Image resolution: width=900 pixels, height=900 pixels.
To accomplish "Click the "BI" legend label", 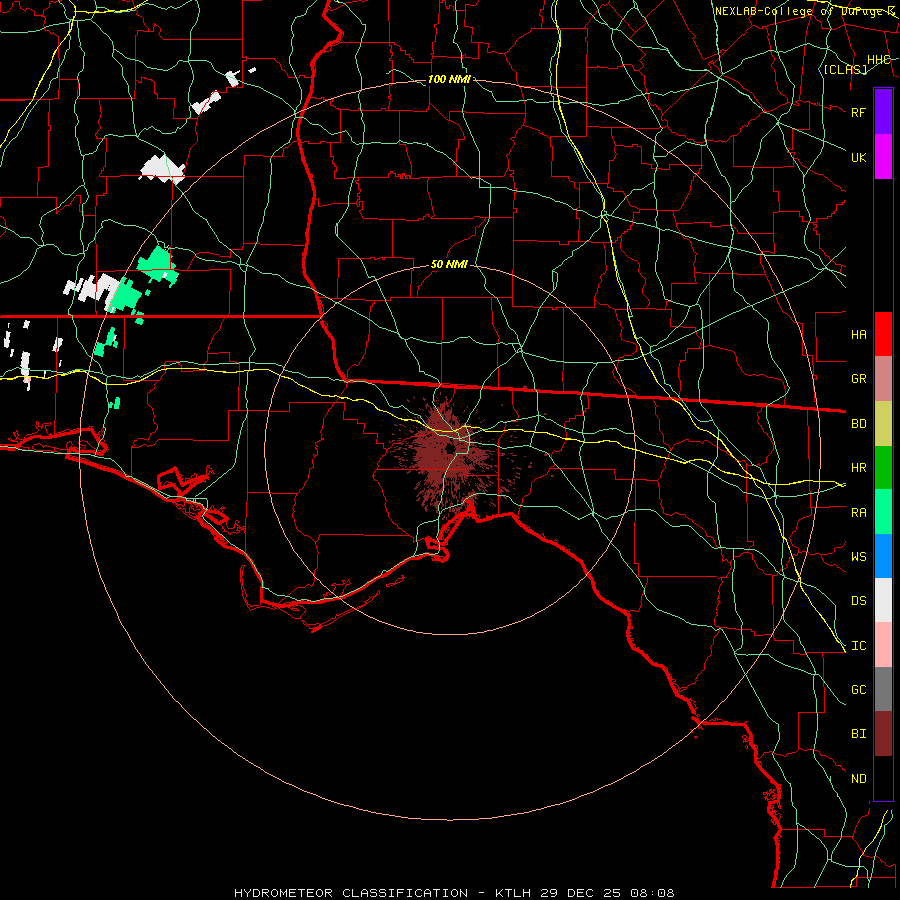I will point(859,734).
